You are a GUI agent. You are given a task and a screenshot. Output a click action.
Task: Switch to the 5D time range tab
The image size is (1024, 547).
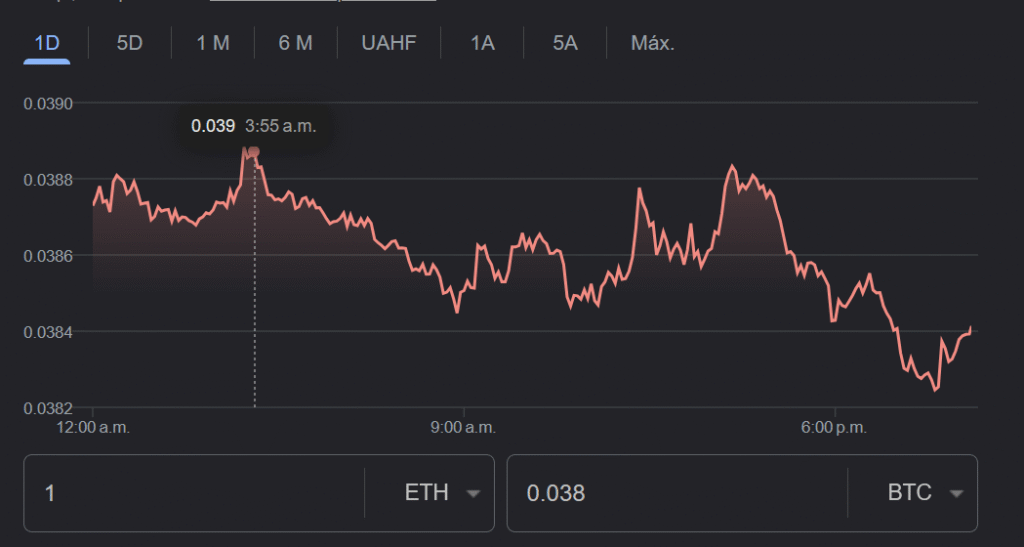129,43
